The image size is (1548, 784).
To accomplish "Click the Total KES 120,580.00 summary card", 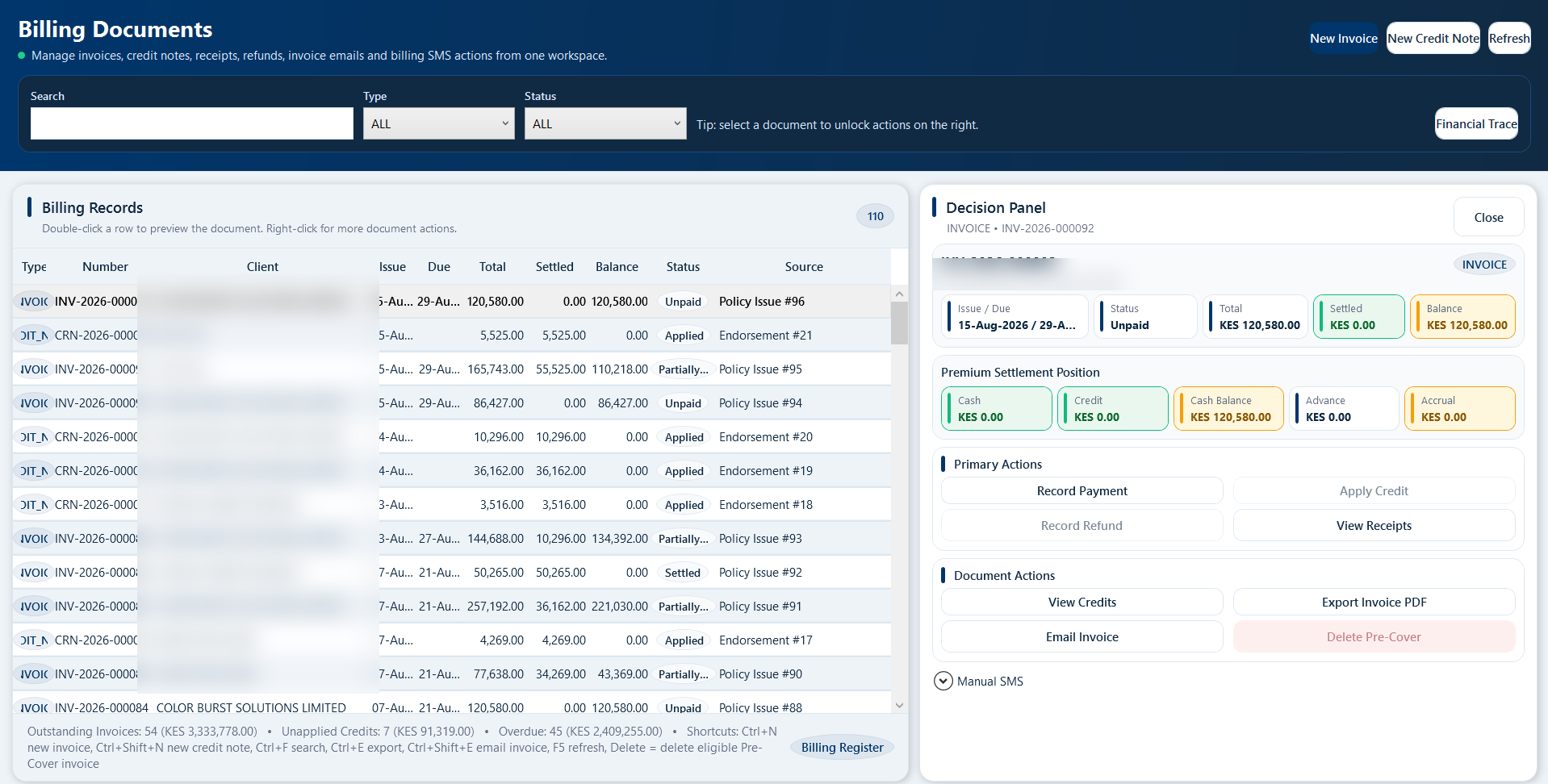I will 1255,316.
